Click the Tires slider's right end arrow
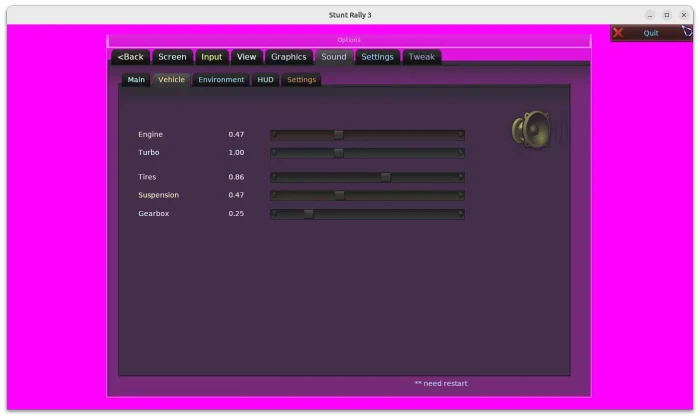The width and height of the screenshot is (700, 418). pos(460,177)
